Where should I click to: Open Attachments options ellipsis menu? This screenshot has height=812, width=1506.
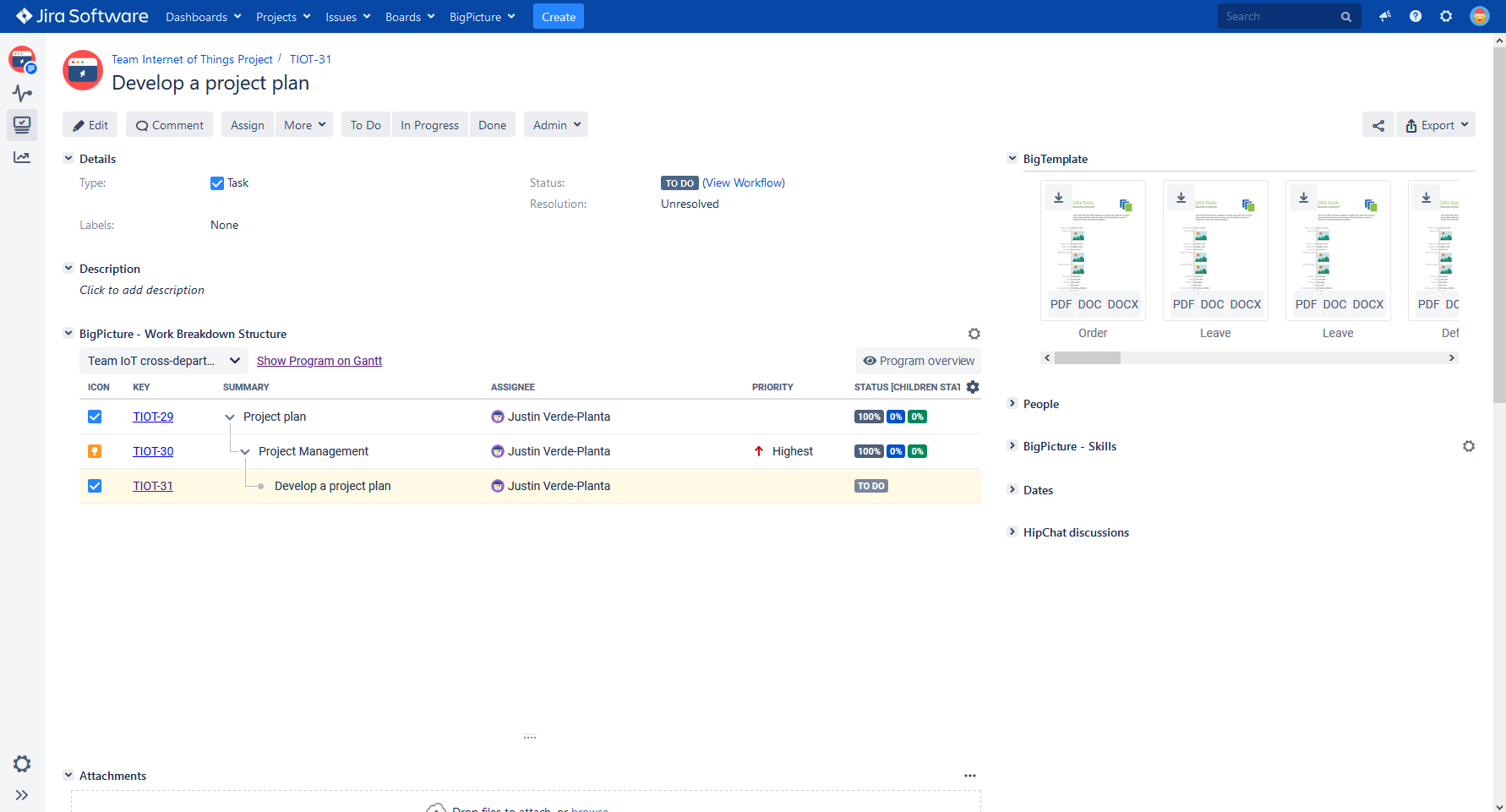click(x=970, y=776)
